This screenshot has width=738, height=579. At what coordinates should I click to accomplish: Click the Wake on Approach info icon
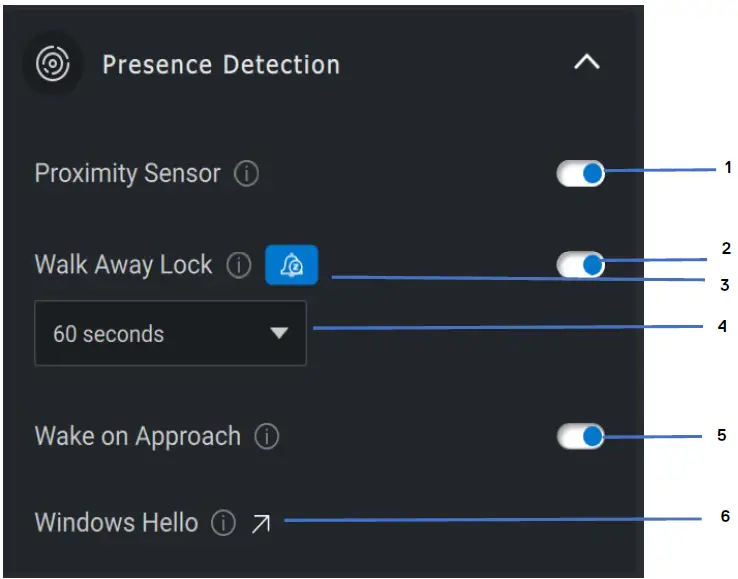(266, 437)
